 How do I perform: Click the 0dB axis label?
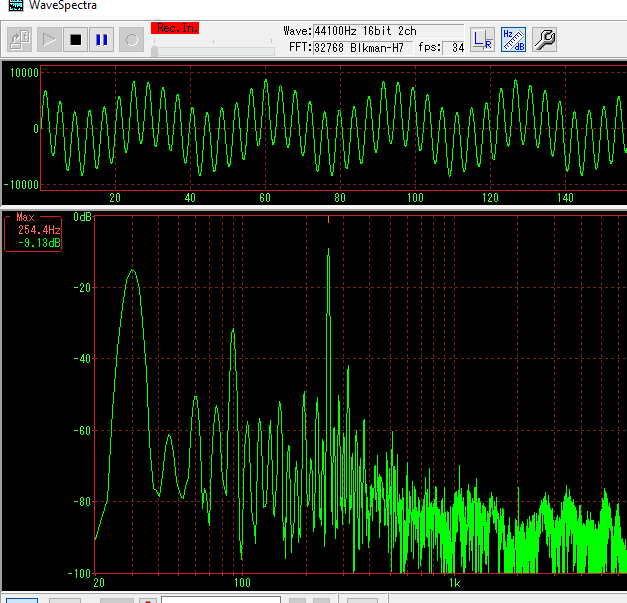(82, 217)
